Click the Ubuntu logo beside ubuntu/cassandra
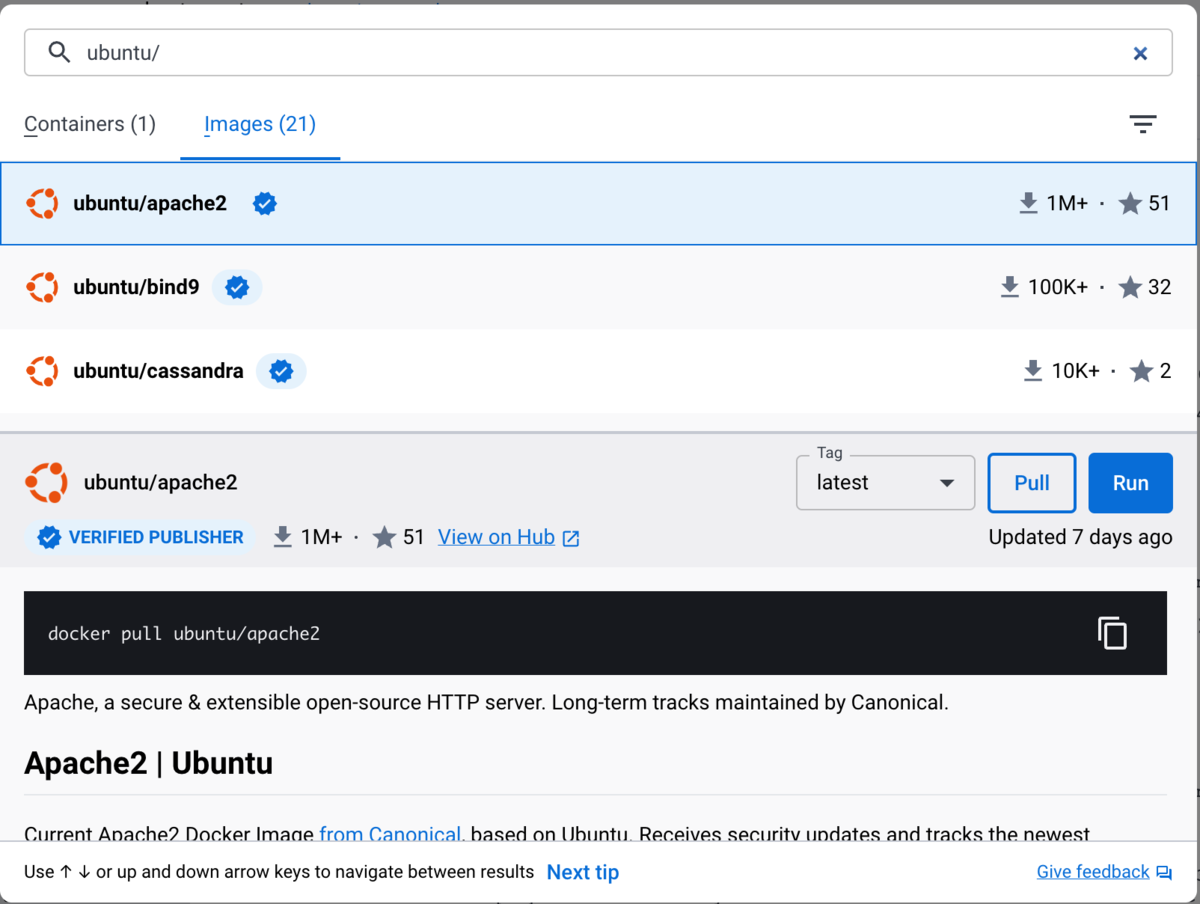 click(42, 371)
